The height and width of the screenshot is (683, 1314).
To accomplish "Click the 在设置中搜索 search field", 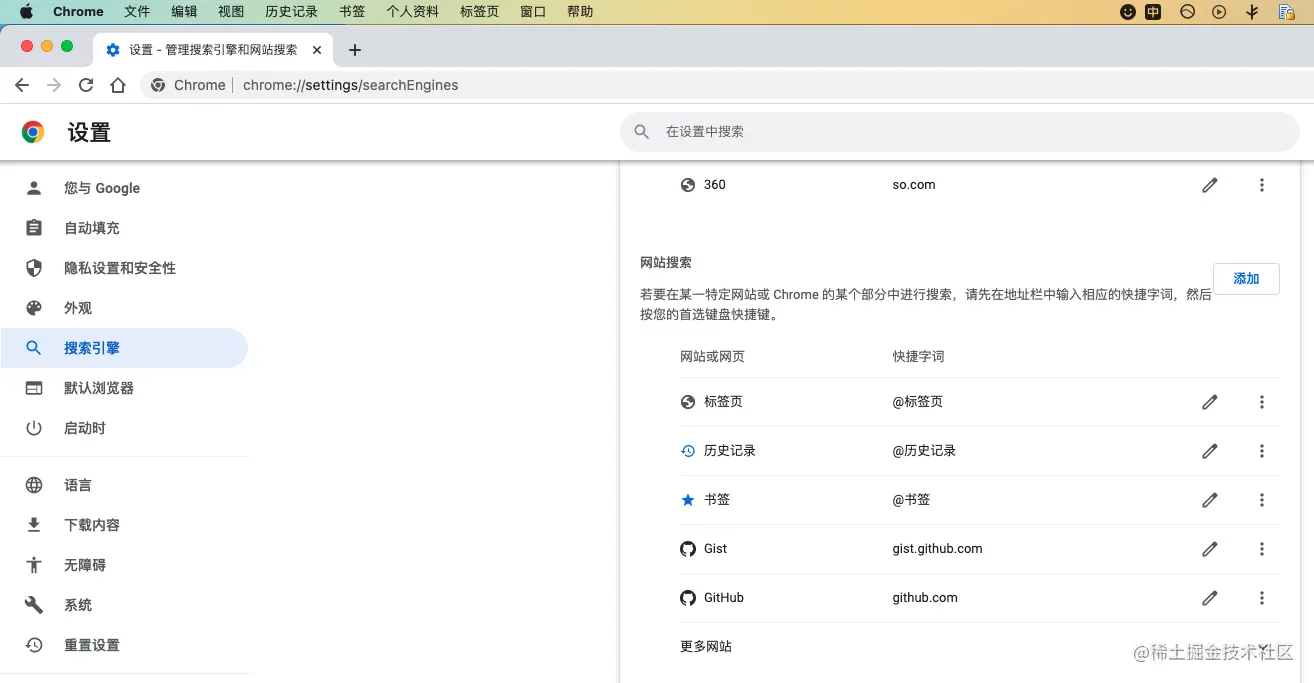I will (960, 132).
